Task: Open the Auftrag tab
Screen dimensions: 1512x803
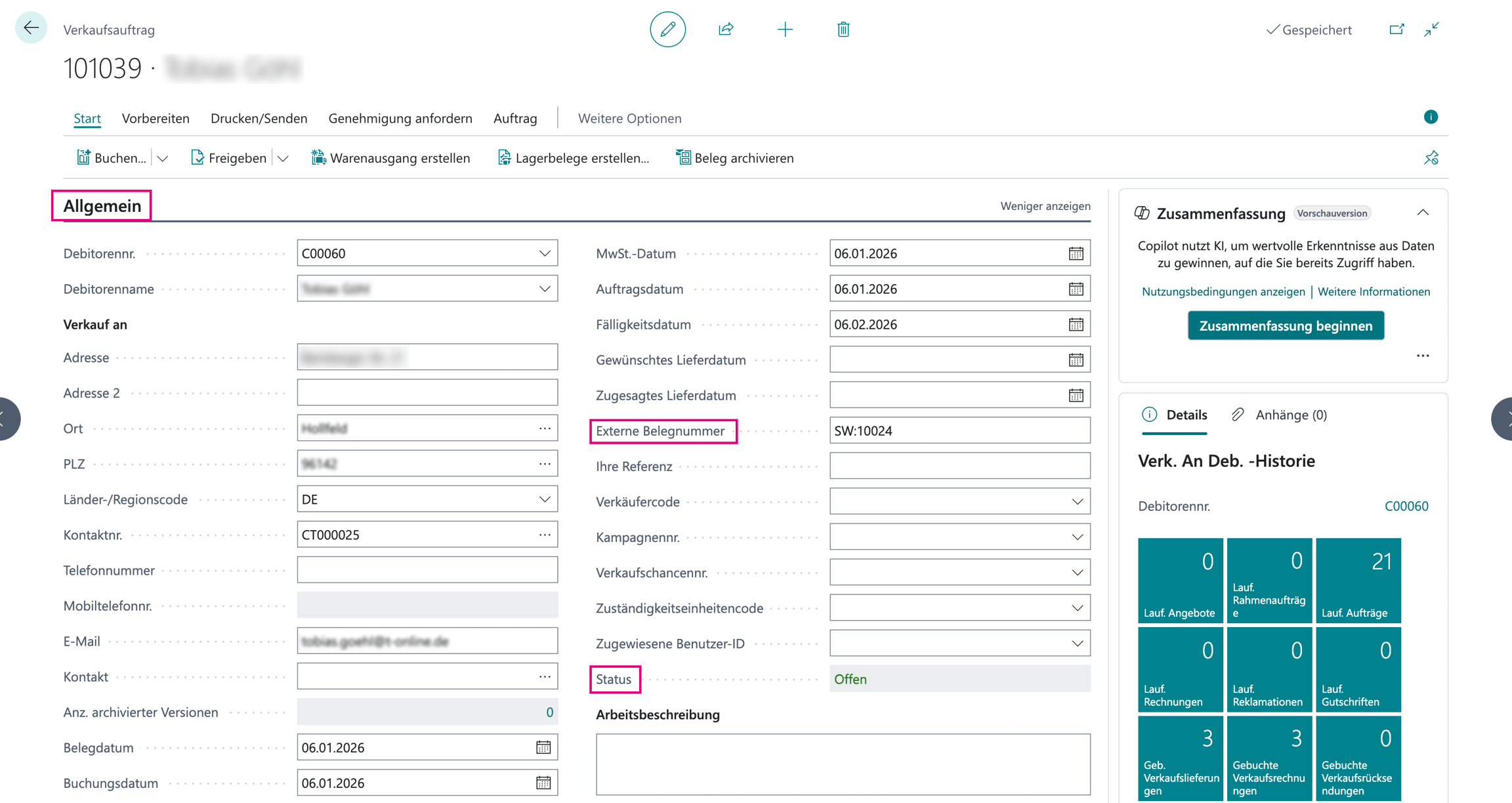Action: tap(515, 118)
